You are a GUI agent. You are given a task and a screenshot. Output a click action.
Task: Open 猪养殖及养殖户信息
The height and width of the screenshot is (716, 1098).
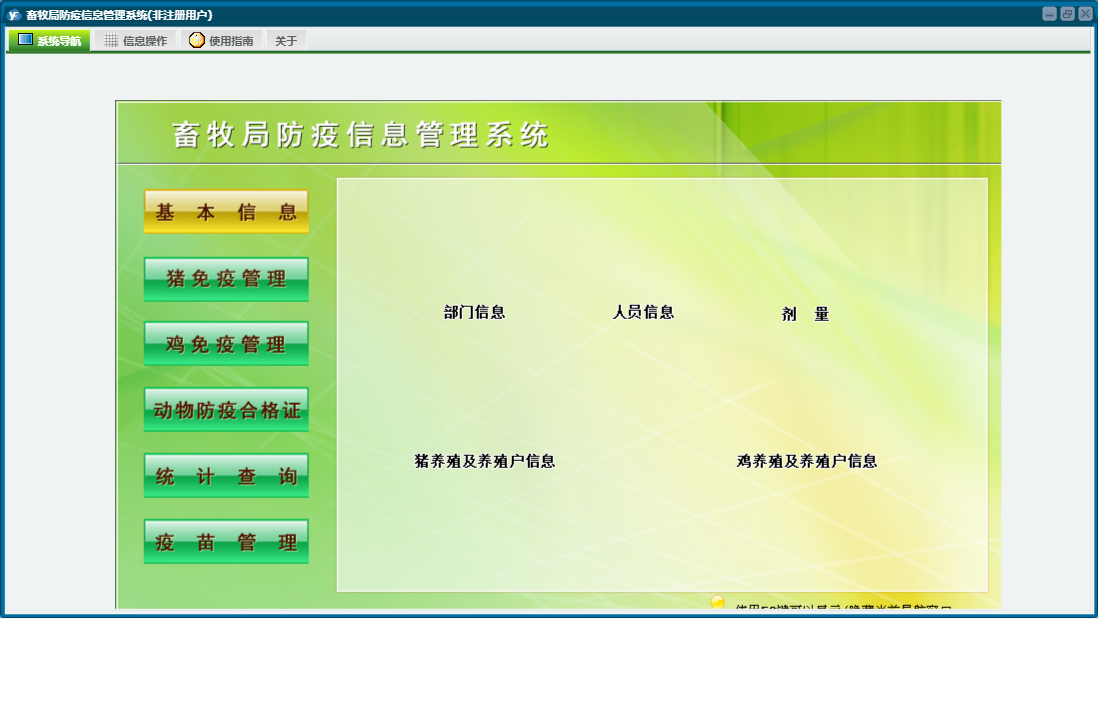point(485,461)
